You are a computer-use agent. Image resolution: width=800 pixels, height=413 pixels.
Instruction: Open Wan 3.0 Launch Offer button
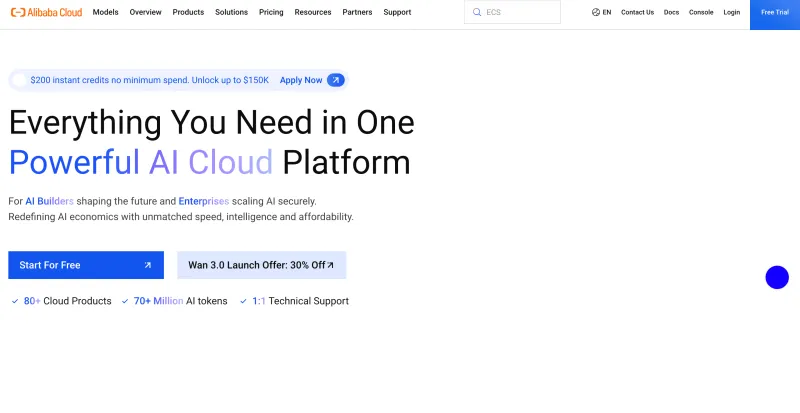(x=262, y=265)
